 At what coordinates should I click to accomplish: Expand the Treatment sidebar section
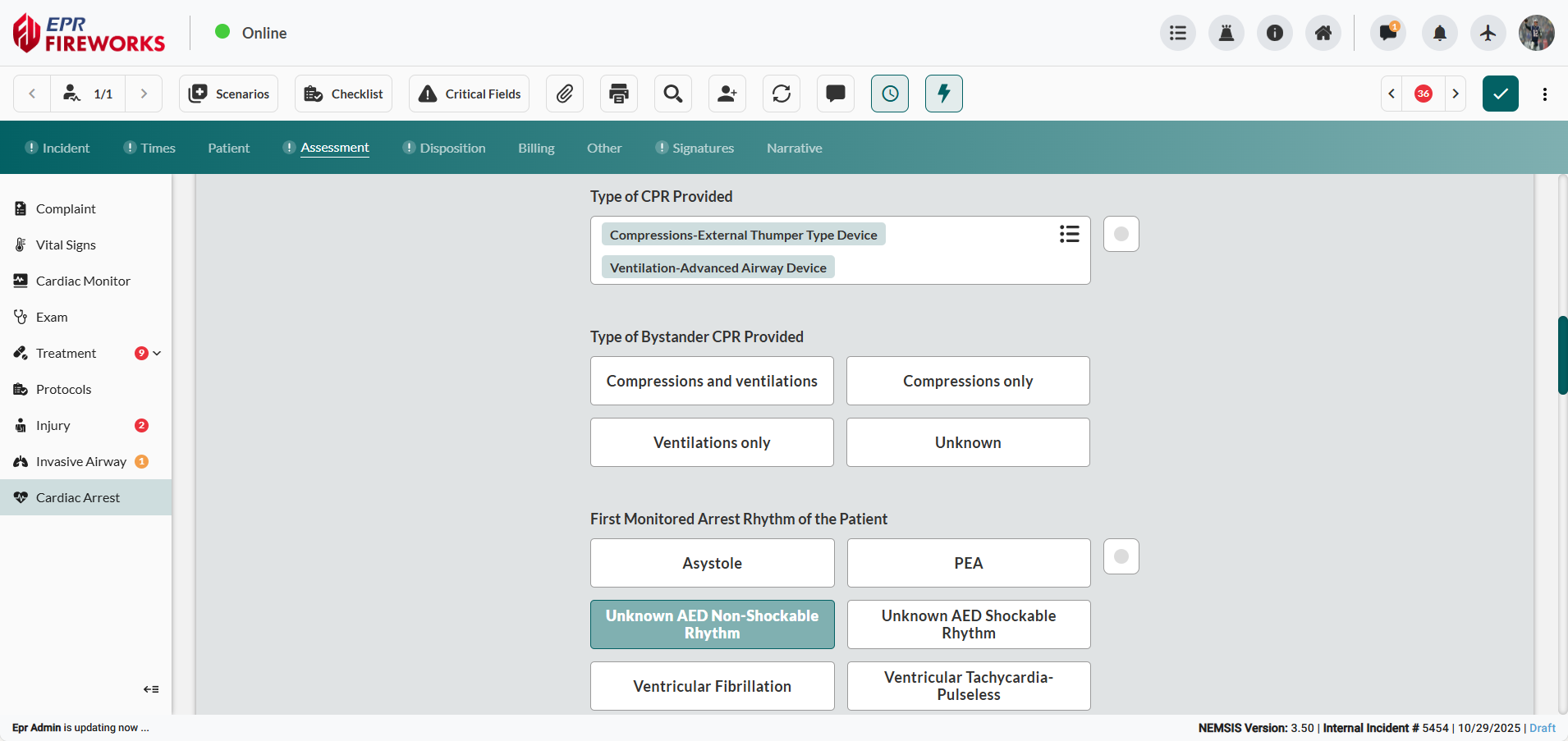(x=157, y=353)
